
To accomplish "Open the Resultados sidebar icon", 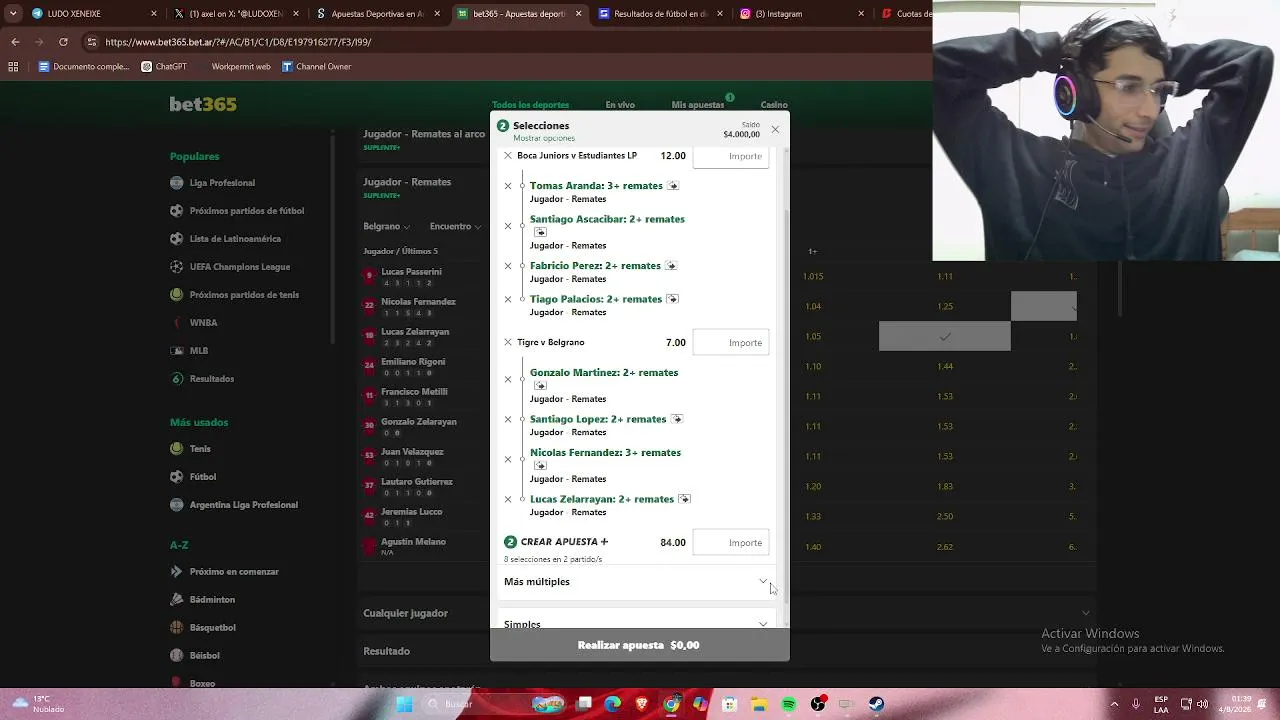I will point(177,379).
